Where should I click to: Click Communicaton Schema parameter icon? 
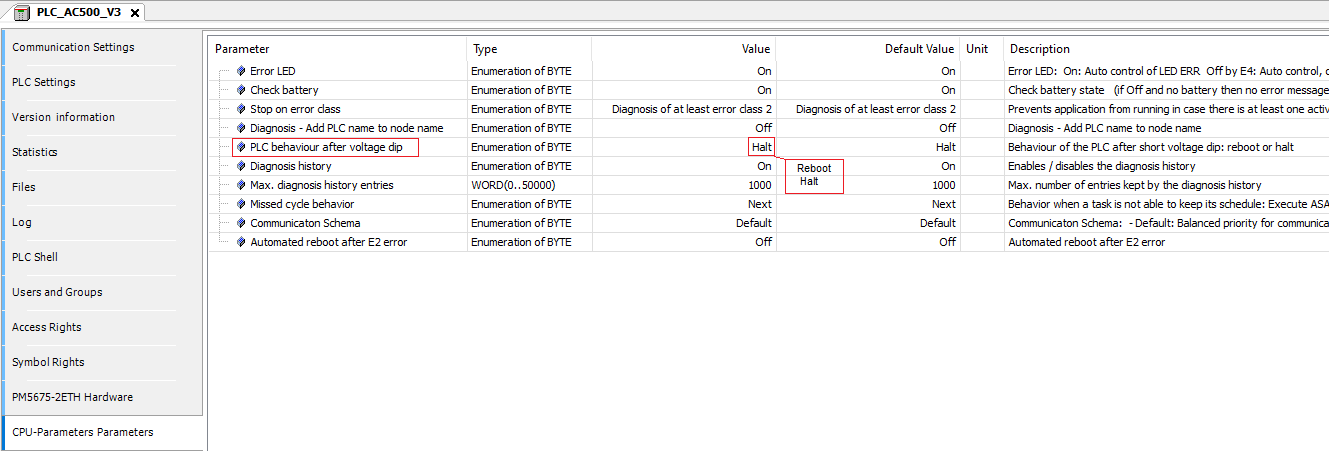point(240,223)
